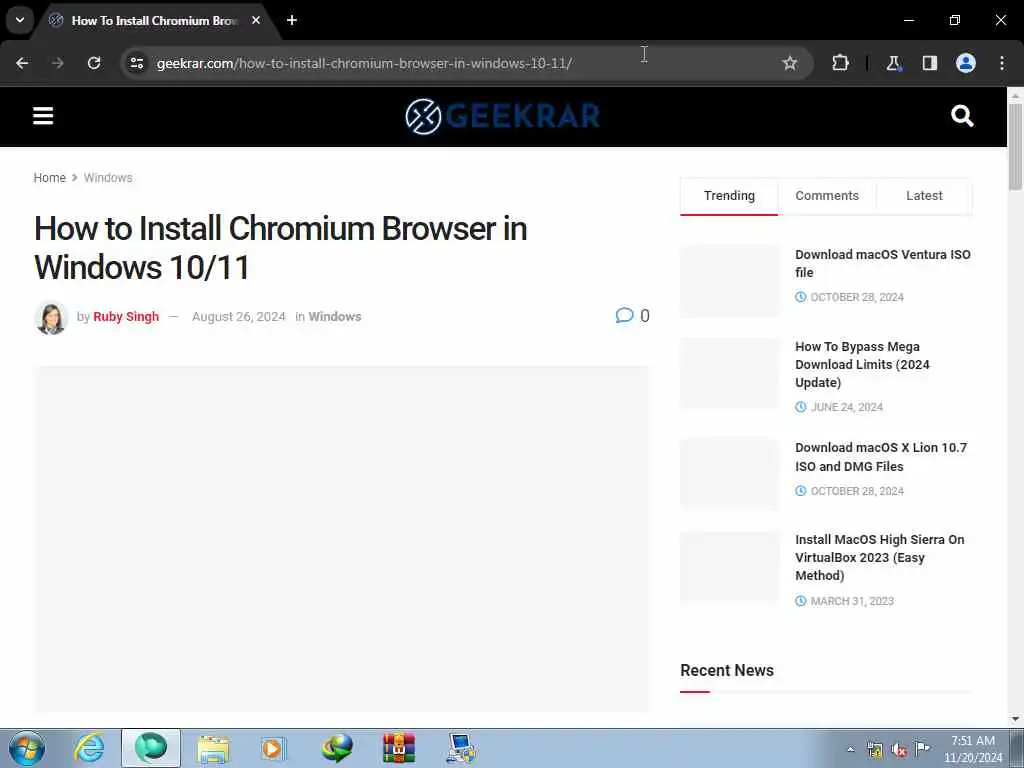Reload the current page
This screenshot has width=1024, height=768.
tap(94, 63)
